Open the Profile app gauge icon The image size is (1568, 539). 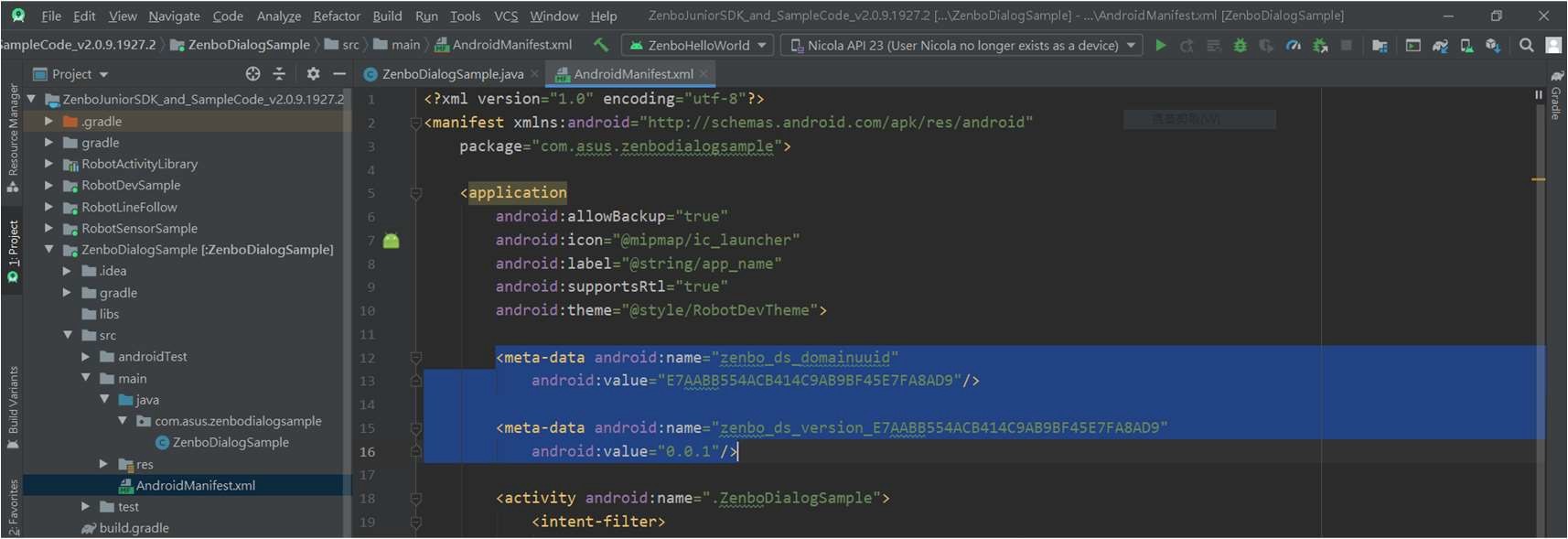point(1294,45)
